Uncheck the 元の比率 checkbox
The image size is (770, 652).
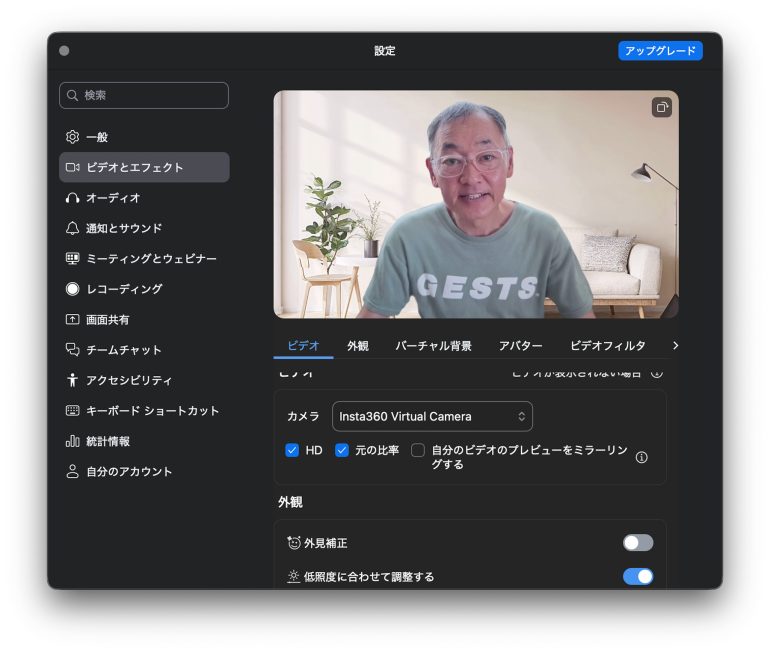[x=342, y=450]
